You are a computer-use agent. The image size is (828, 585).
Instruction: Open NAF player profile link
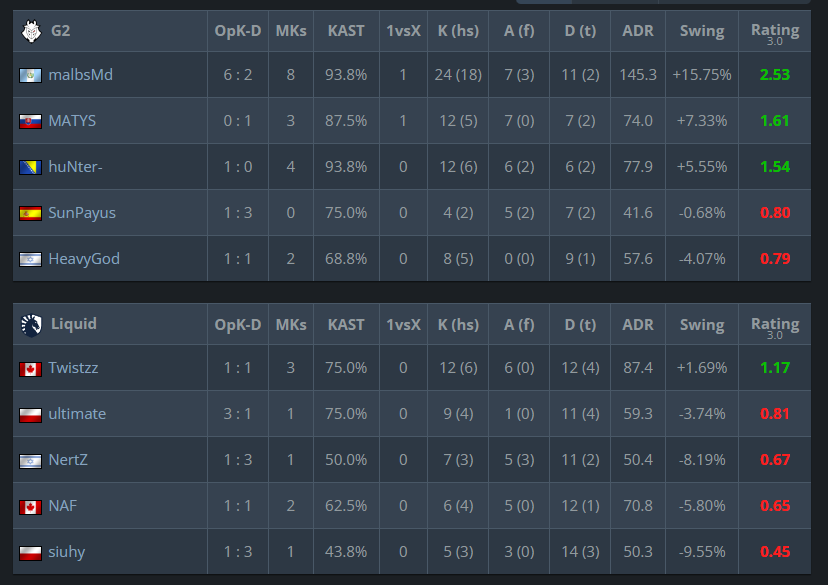tap(62, 506)
